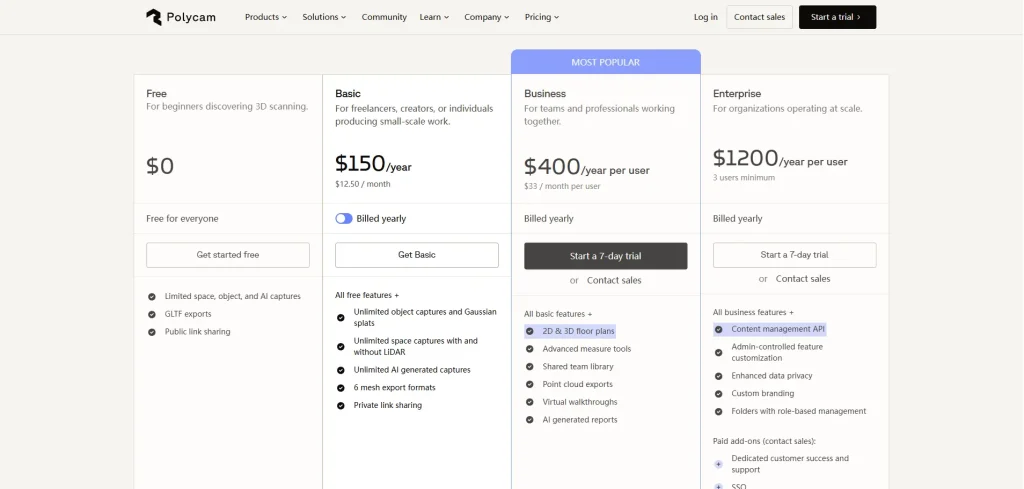Open the Community page
Image resolution: width=1024 pixels, height=489 pixels.
tap(384, 17)
